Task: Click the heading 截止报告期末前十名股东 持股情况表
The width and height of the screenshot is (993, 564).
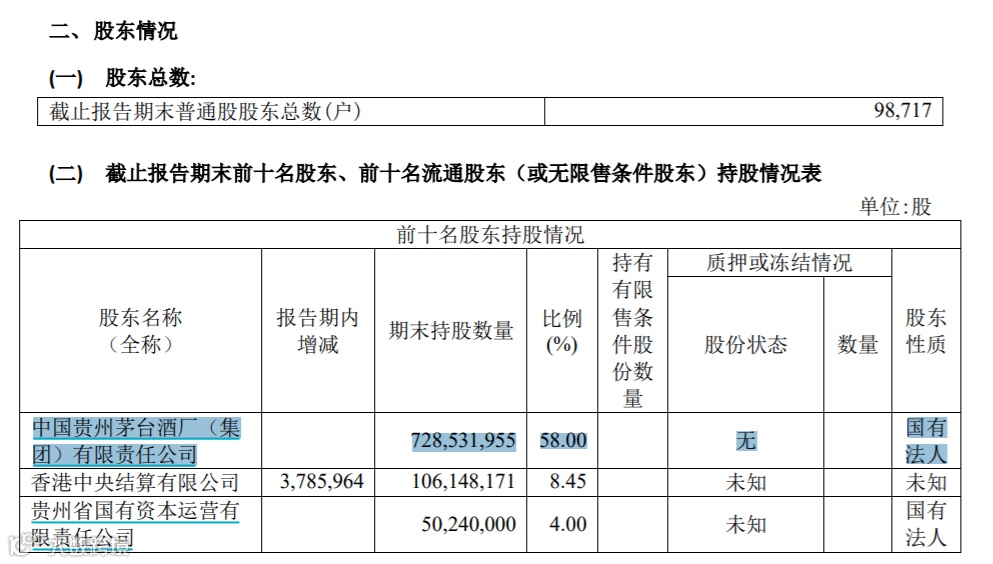Action: pyautogui.click(x=435, y=173)
